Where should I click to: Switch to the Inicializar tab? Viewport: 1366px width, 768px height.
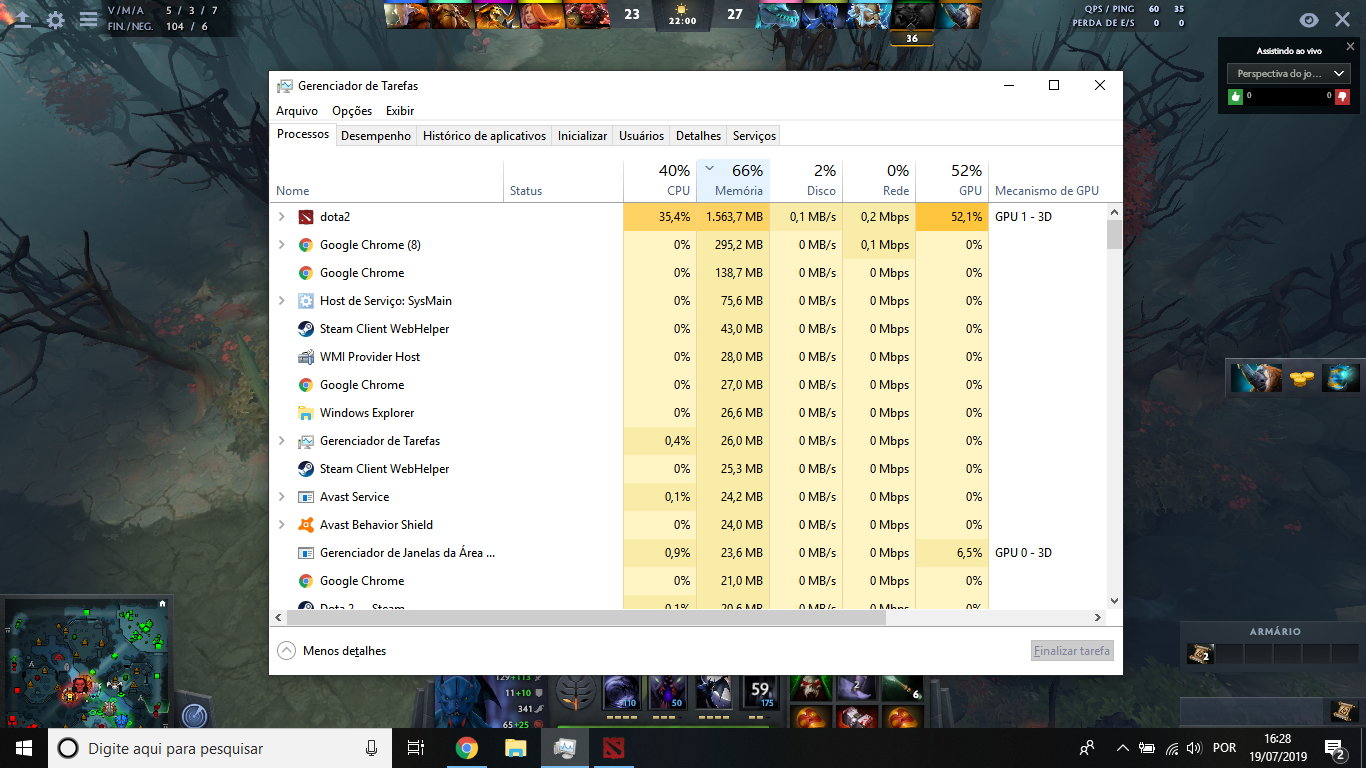[582, 136]
